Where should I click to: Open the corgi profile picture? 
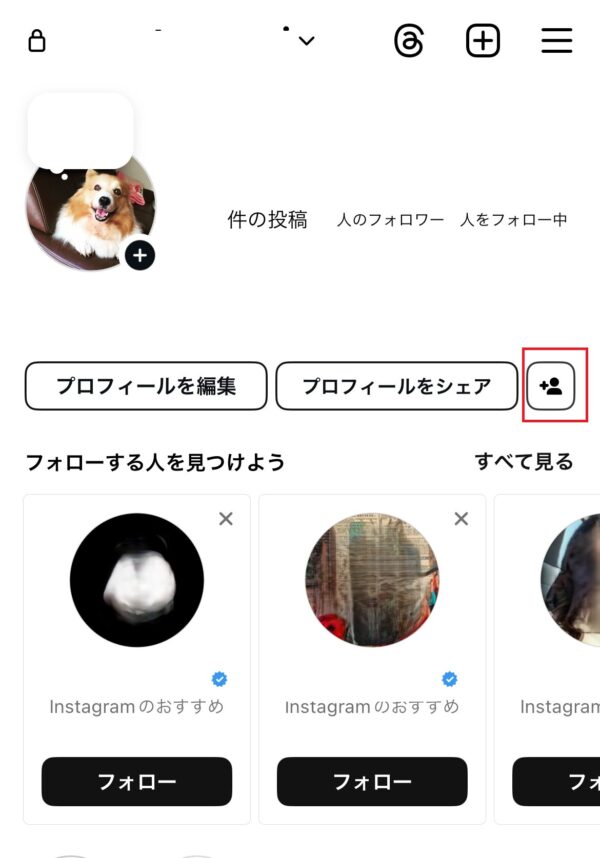[x=90, y=212]
